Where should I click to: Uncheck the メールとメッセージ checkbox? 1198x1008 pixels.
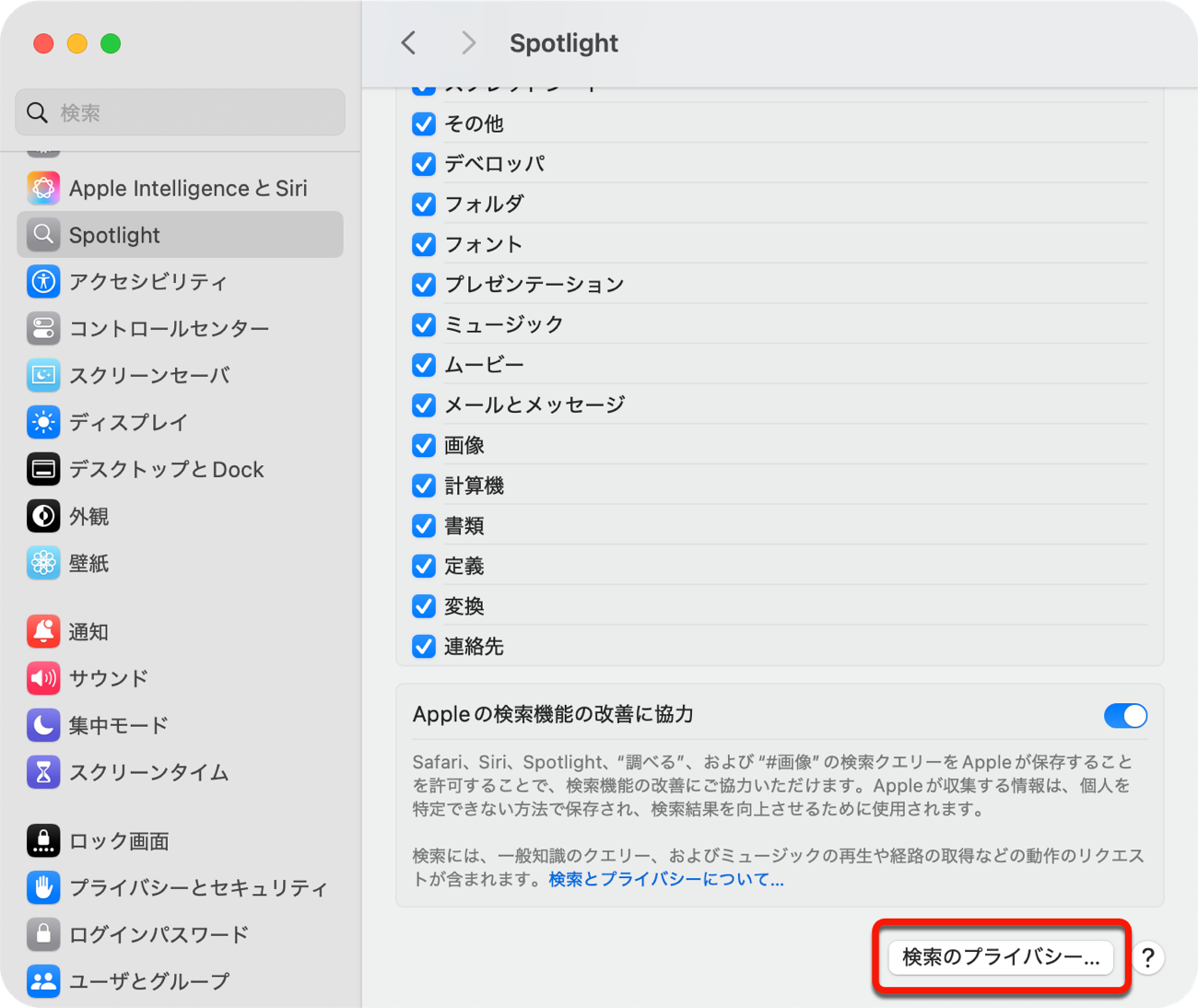(424, 405)
